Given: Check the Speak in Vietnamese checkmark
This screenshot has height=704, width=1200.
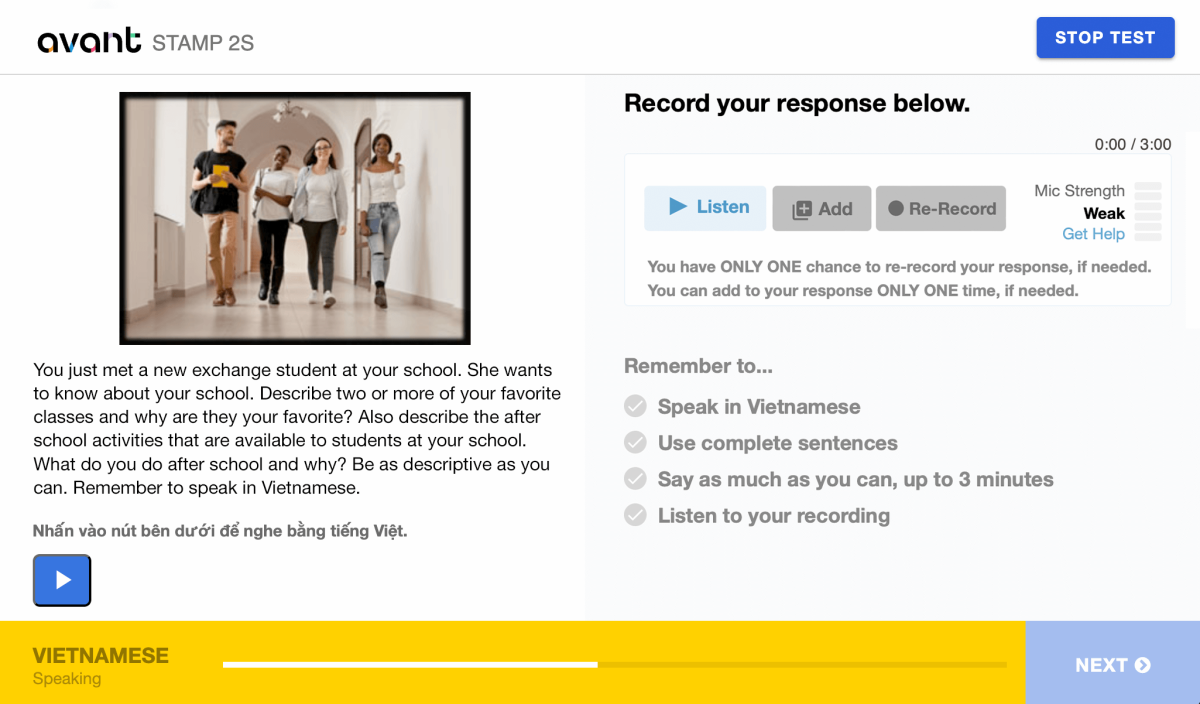Looking at the screenshot, I should (635, 406).
